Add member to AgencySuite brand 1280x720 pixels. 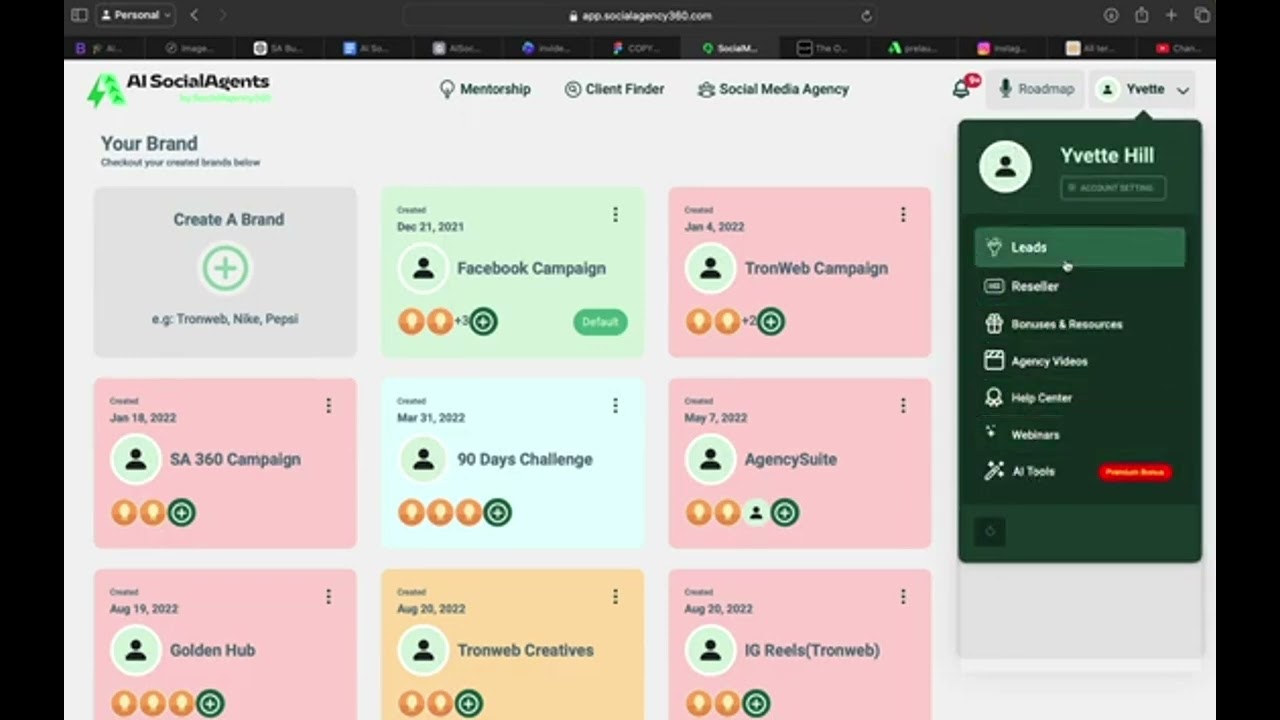[x=785, y=513]
